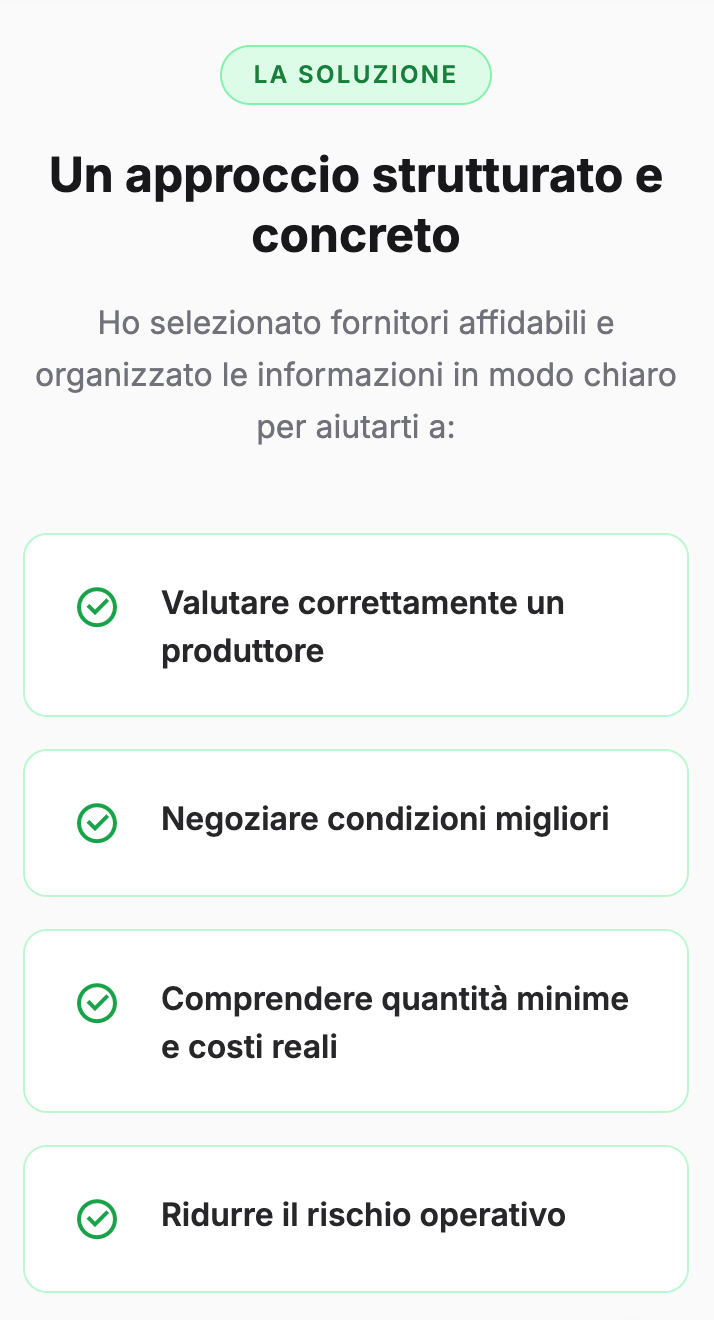
Task: Click the words per aiutarti a:
Action: click(356, 428)
